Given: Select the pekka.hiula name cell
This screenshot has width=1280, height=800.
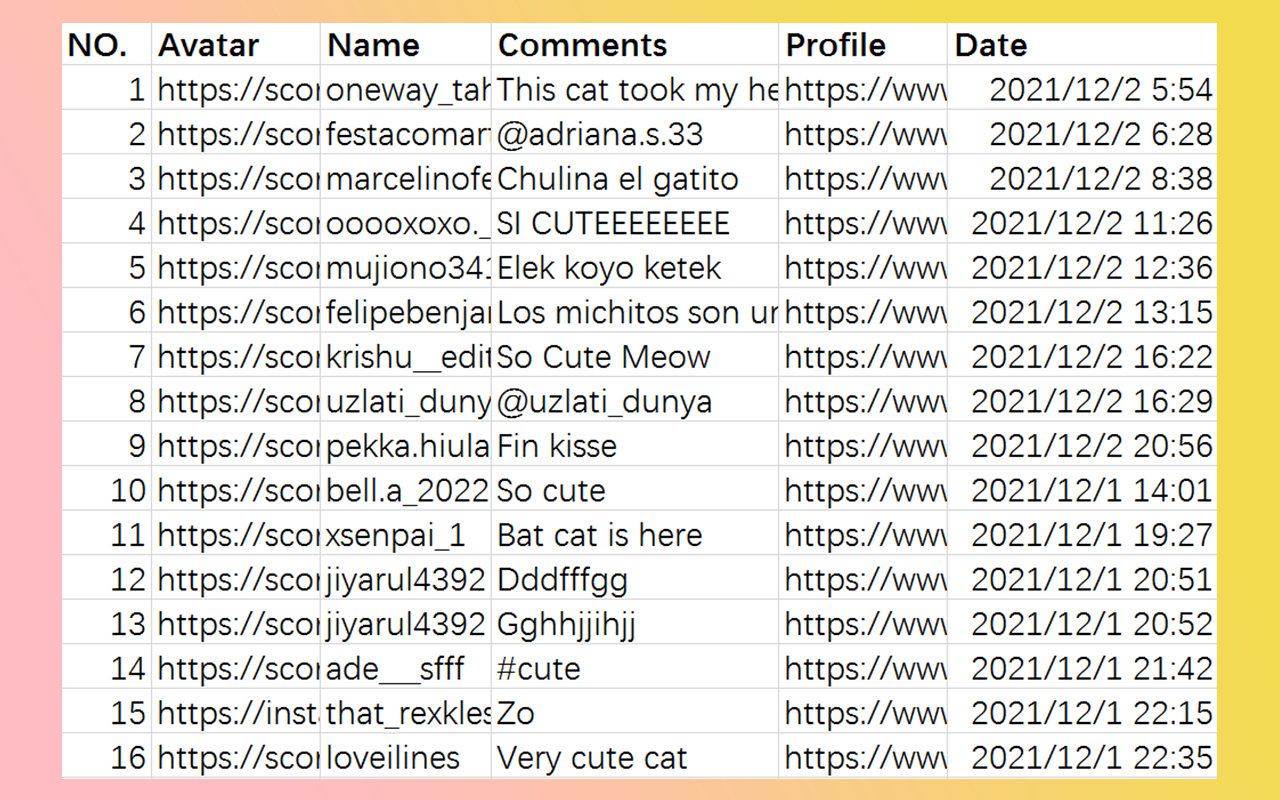Looking at the screenshot, I should [x=406, y=446].
